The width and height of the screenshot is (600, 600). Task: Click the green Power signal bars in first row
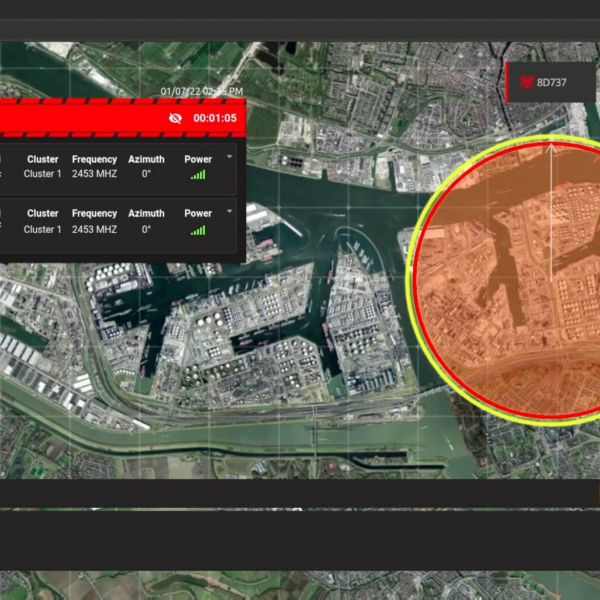pyautogui.click(x=198, y=175)
